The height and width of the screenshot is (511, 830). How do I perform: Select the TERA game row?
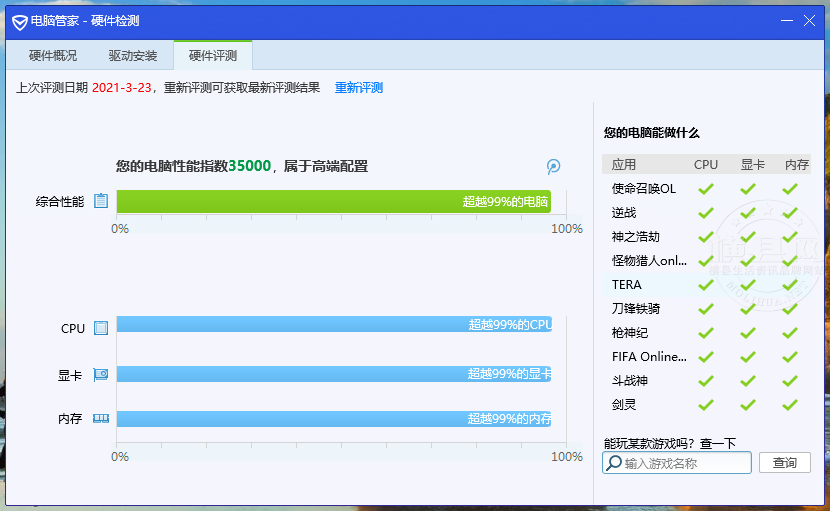[706, 285]
